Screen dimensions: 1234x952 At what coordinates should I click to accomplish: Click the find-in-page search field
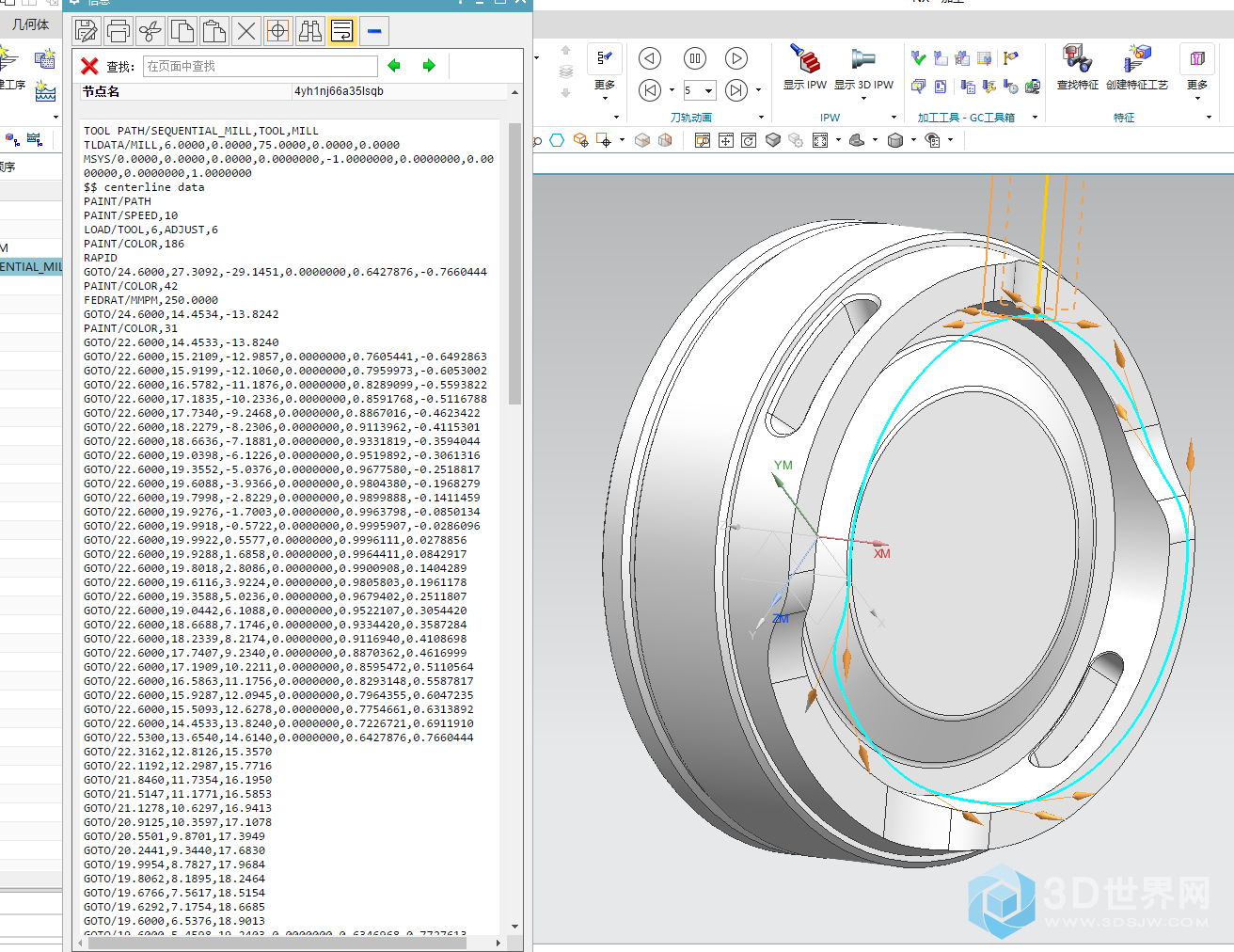click(x=261, y=66)
